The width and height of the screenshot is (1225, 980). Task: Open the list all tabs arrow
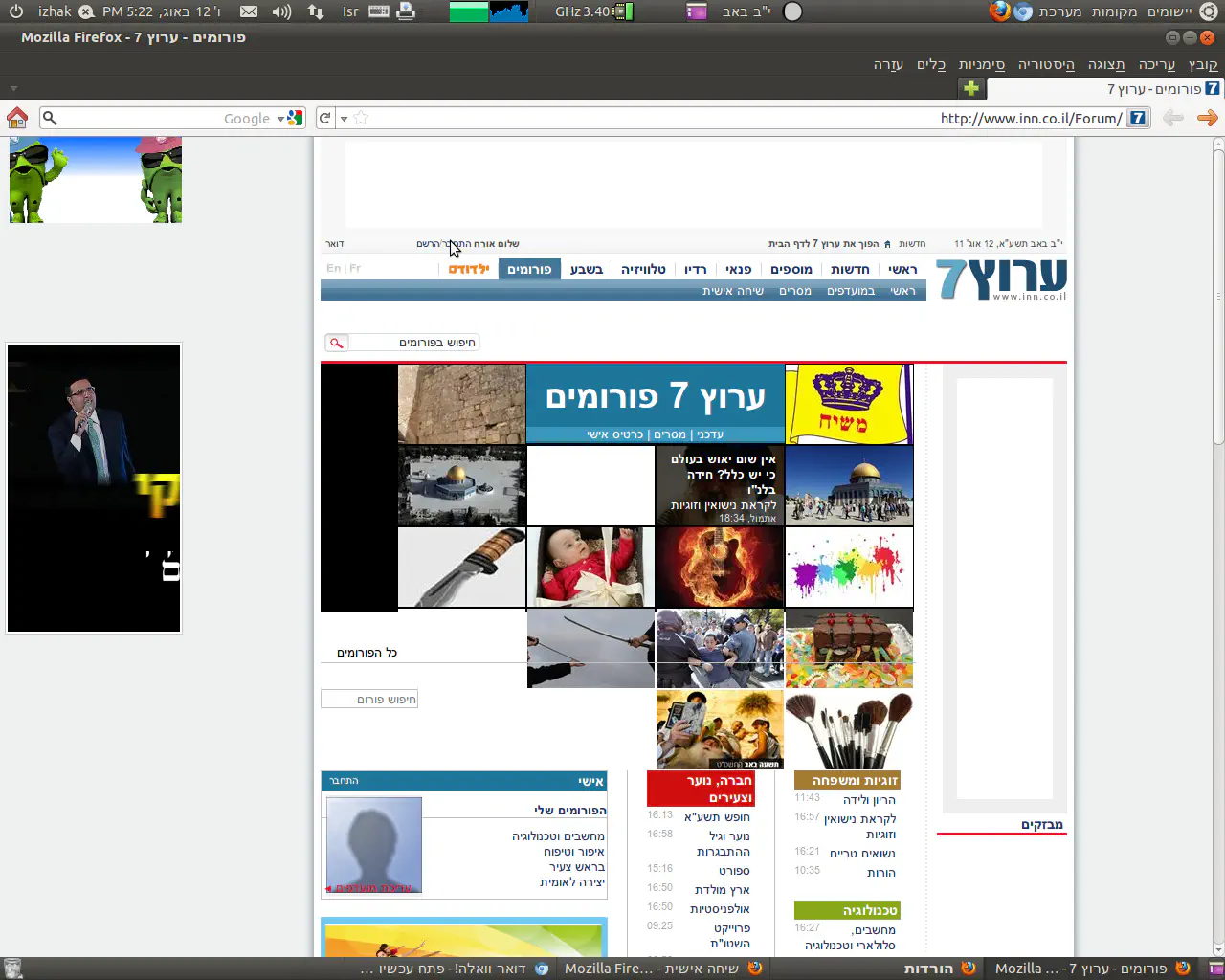13,88
